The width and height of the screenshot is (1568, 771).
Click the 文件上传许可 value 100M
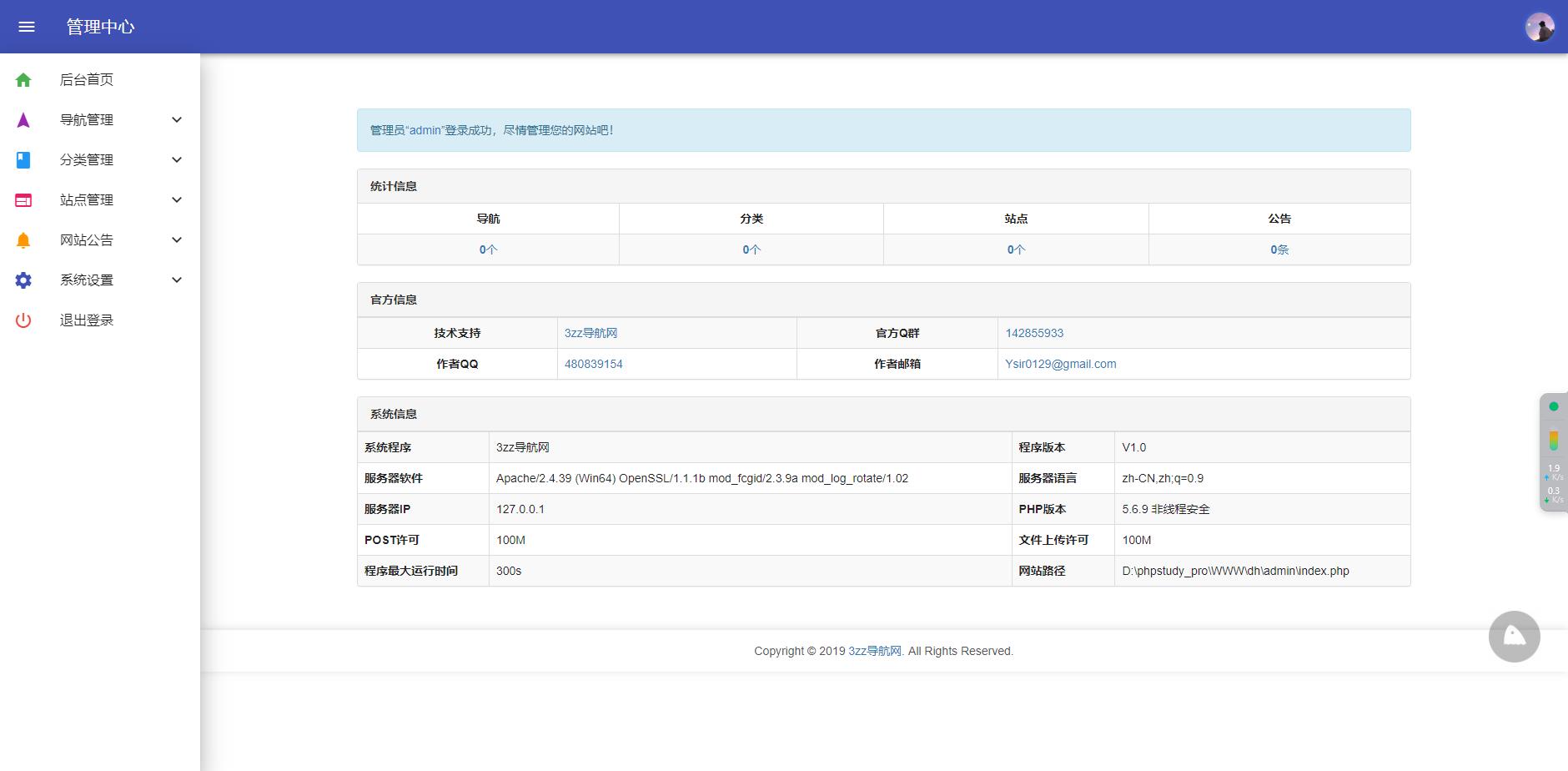(1136, 540)
